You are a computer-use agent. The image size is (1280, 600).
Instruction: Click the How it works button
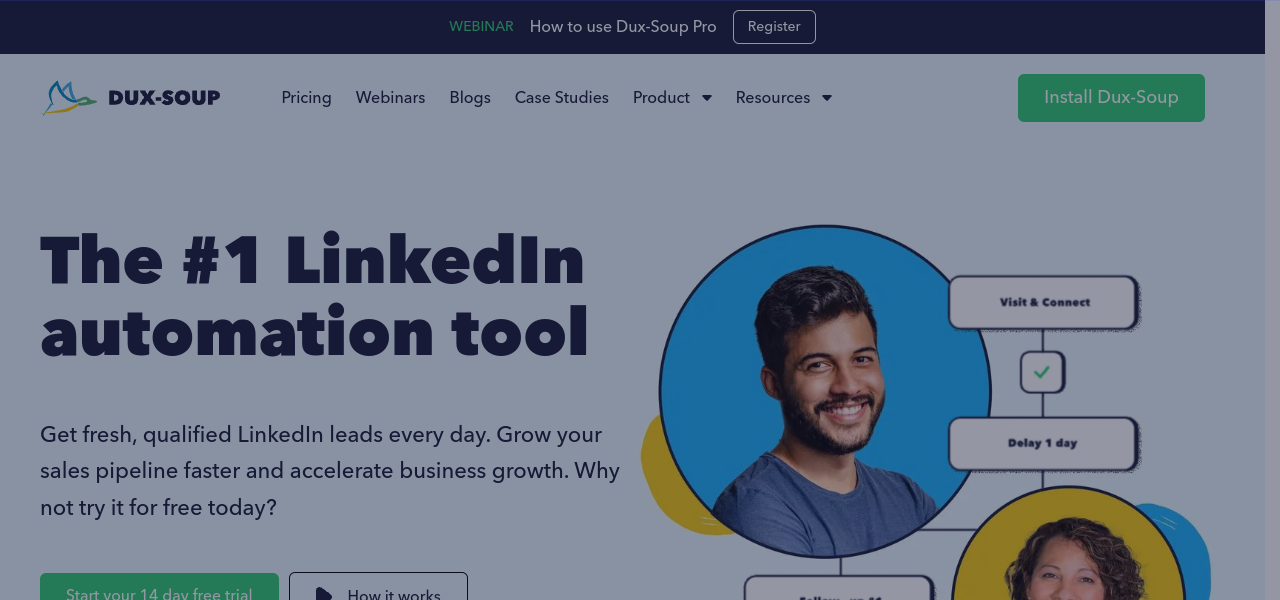[x=378, y=587]
